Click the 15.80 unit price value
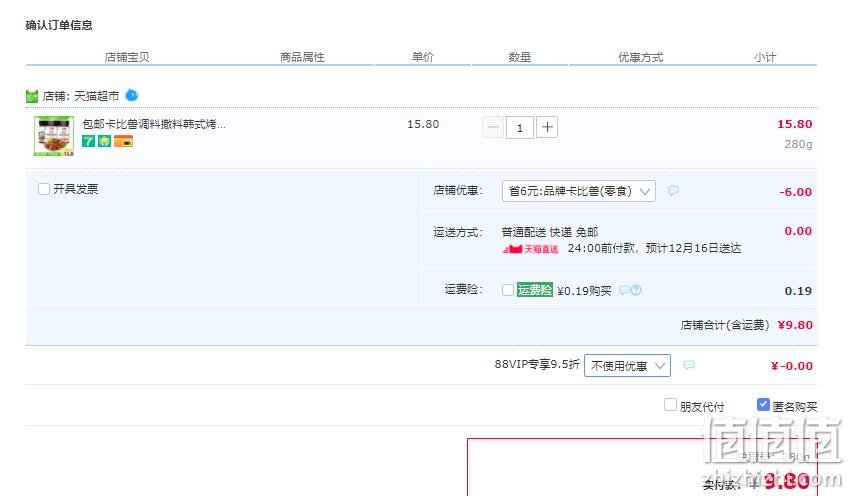Image resolution: width=851 pixels, height=496 pixels. [423, 124]
